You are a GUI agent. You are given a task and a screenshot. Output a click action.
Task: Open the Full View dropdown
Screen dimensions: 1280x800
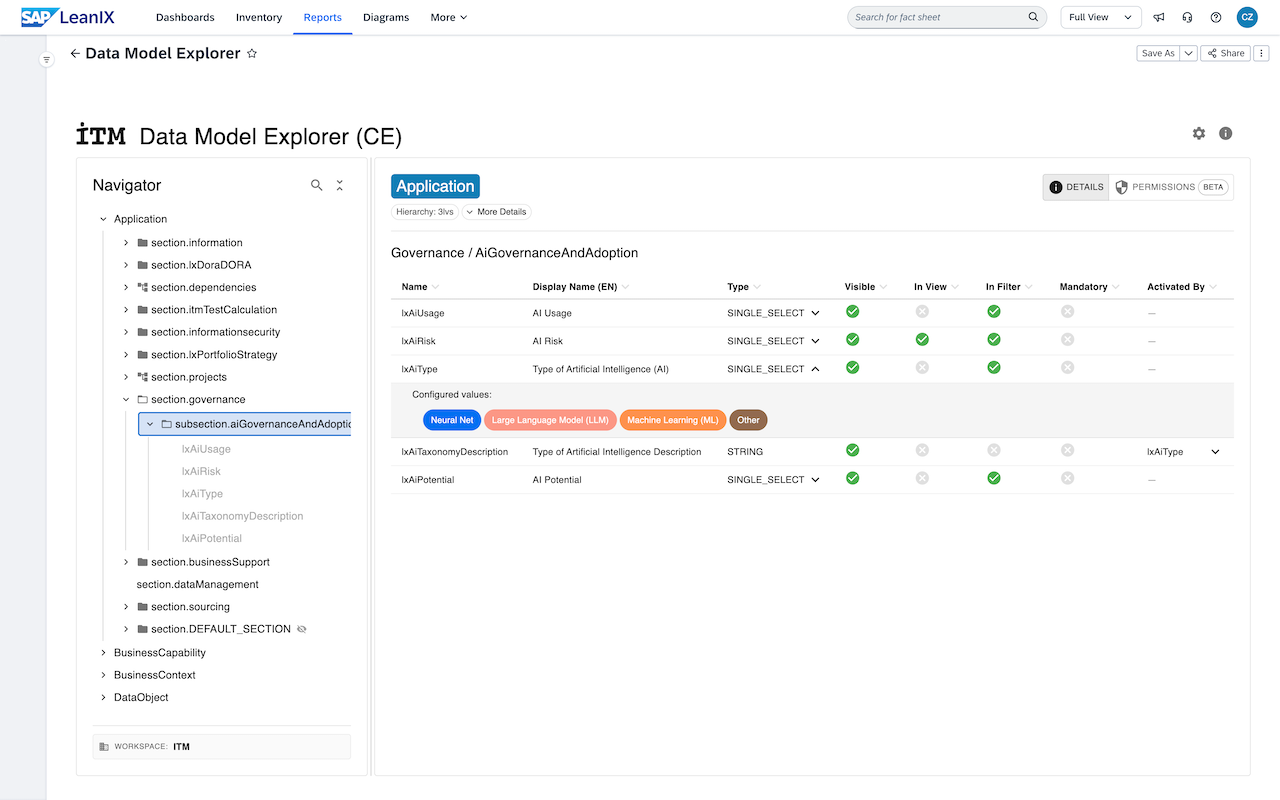[x=1101, y=17]
